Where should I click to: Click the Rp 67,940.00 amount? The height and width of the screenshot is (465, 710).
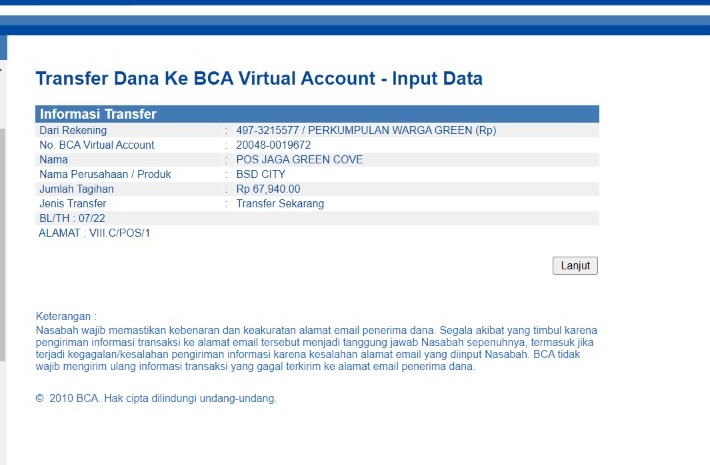click(268, 188)
